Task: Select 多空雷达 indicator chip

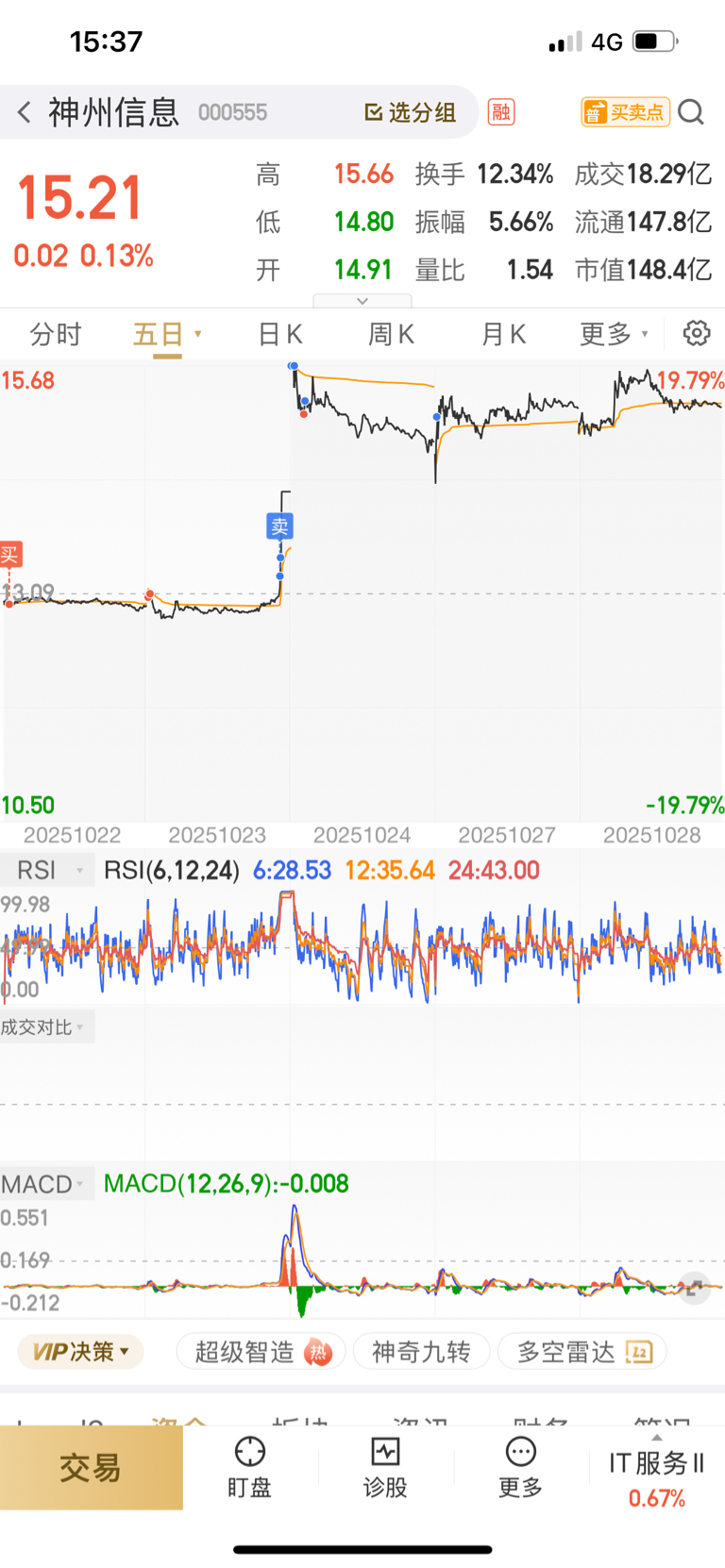Action: pos(582,1352)
